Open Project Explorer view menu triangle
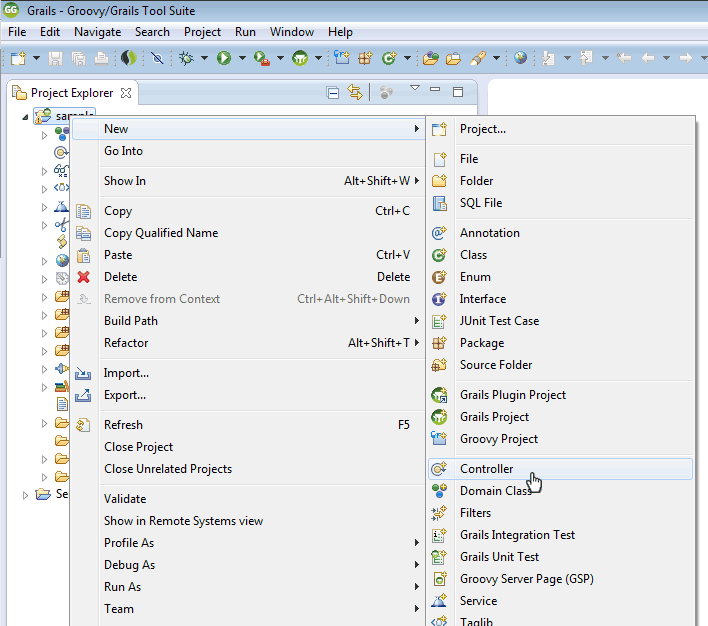The width and height of the screenshot is (708, 626). click(x=415, y=88)
